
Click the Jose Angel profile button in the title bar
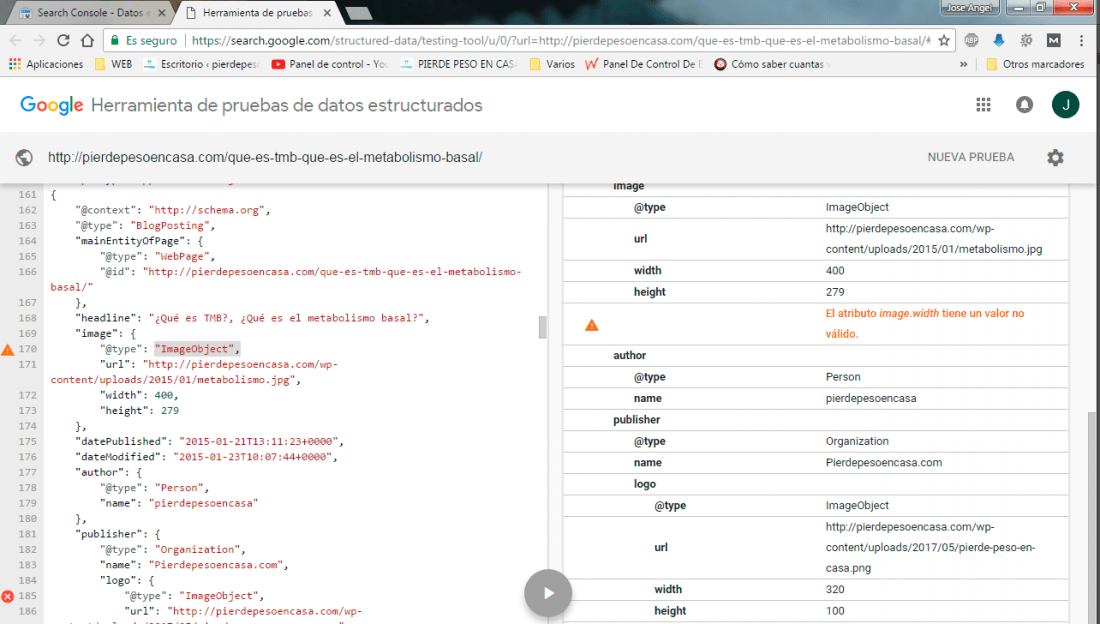(969, 8)
